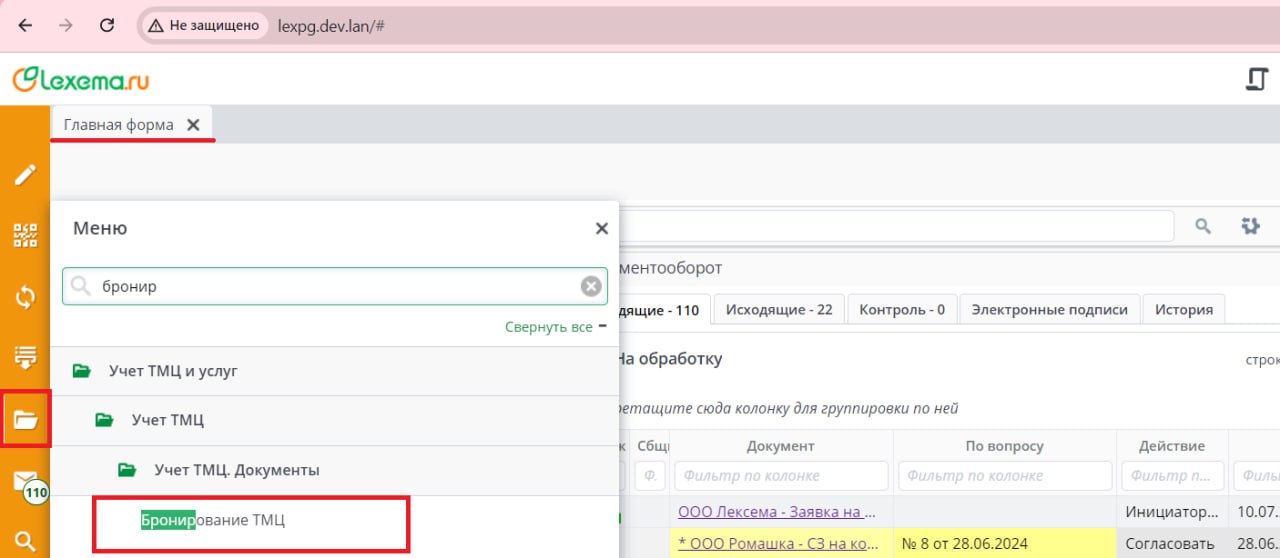Click the Lexema.ru logo
The image size is (1280, 558).
[x=81, y=79]
